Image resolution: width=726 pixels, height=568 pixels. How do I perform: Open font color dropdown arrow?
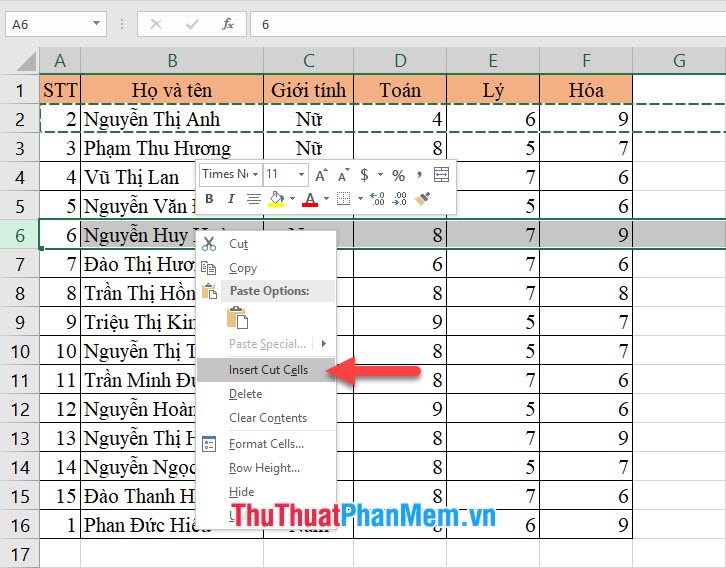pyautogui.click(x=326, y=199)
